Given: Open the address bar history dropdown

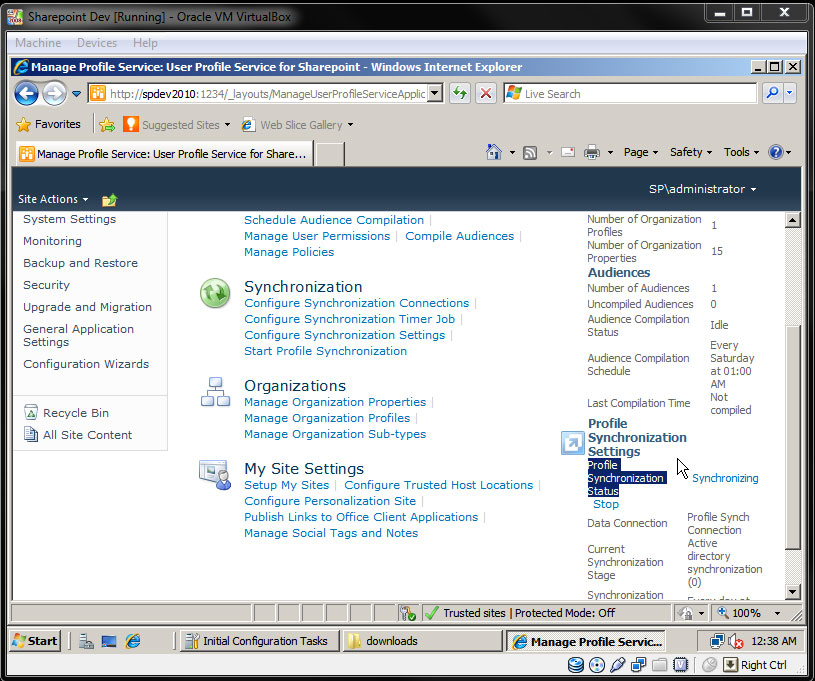Looking at the screenshot, I should point(436,94).
